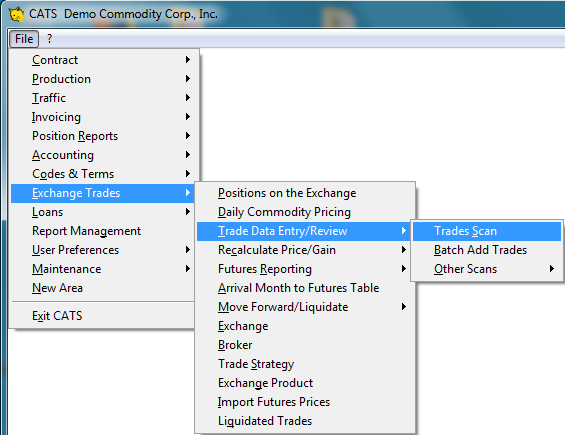The image size is (565, 435).
Task: Choose Broker menu item
Action: click(x=305, y=345)
